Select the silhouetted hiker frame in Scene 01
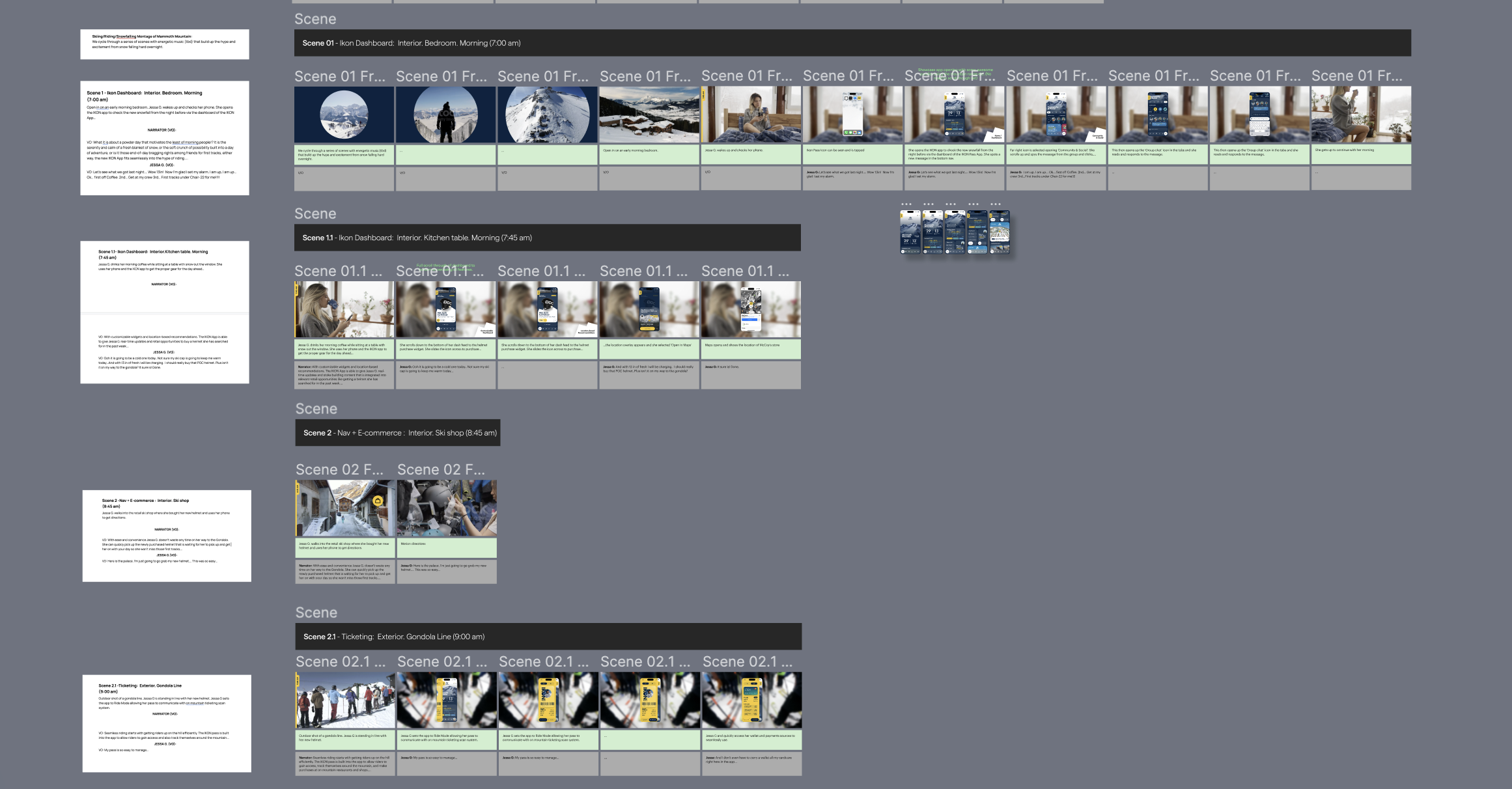The width and height of the screenshot is (1512, 789). pyautogui.click(x=445, y=115)
